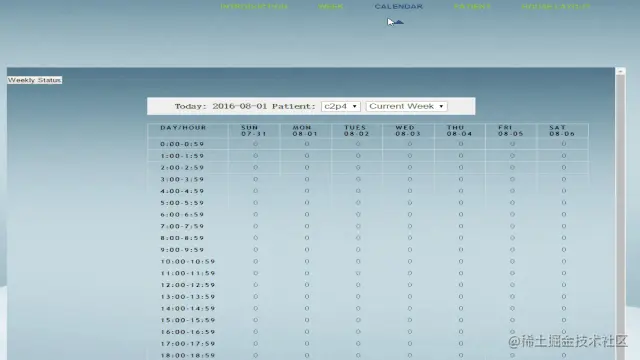Click the SUN 07-31 value at 16:00-16:59

tap(256, 332)
